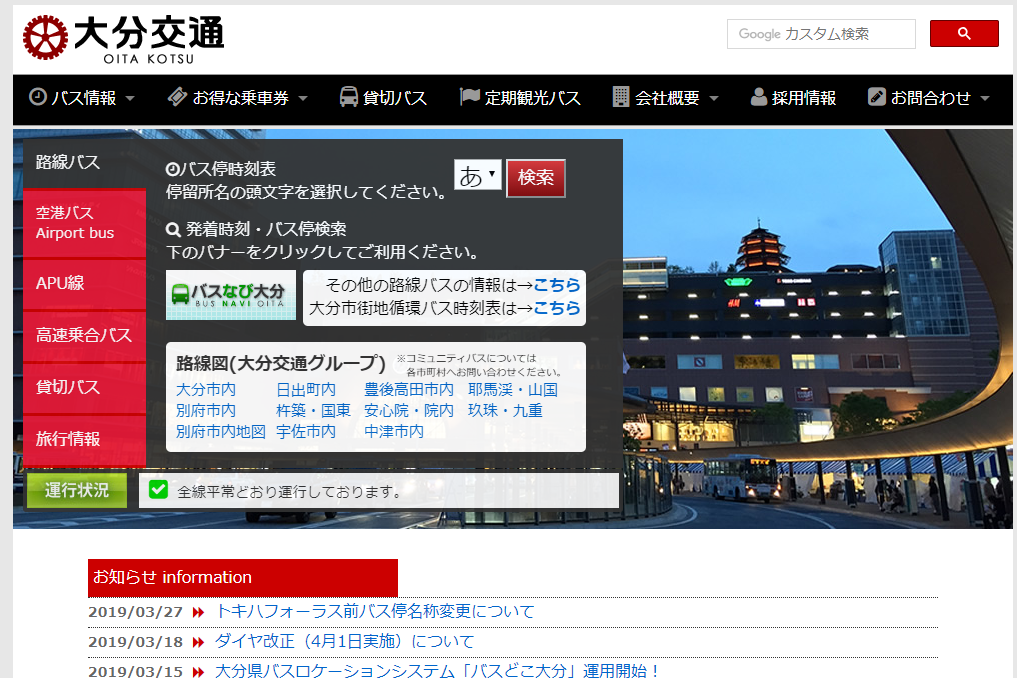
Task: Click the person icon beside 採用情報
Action: click(x=758, y=97)
